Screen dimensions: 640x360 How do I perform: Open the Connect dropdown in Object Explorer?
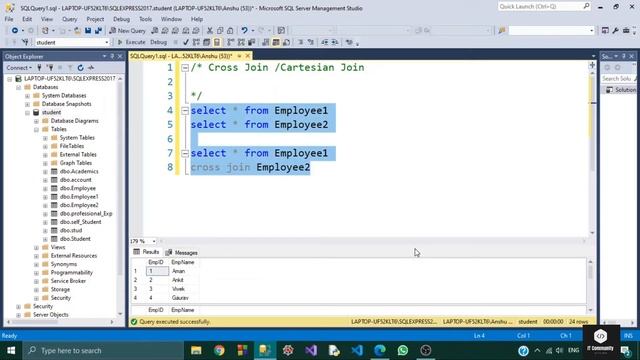click(19, 68)
